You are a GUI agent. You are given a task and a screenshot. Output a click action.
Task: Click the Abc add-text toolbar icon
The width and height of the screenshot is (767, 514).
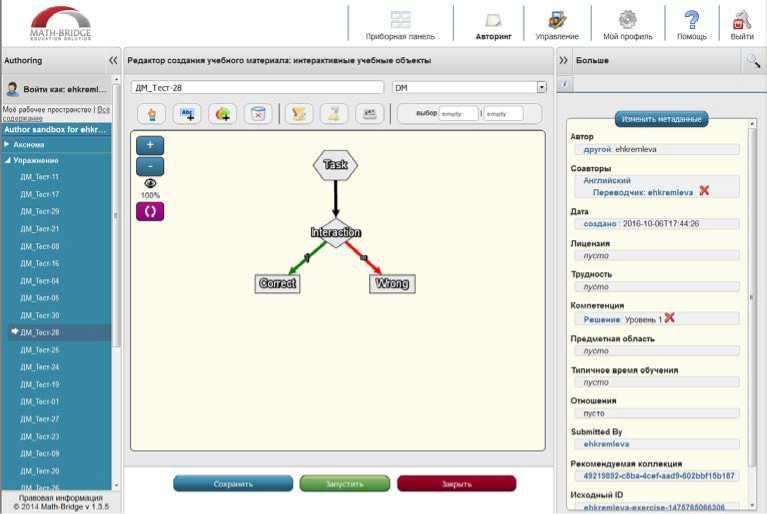187,114
